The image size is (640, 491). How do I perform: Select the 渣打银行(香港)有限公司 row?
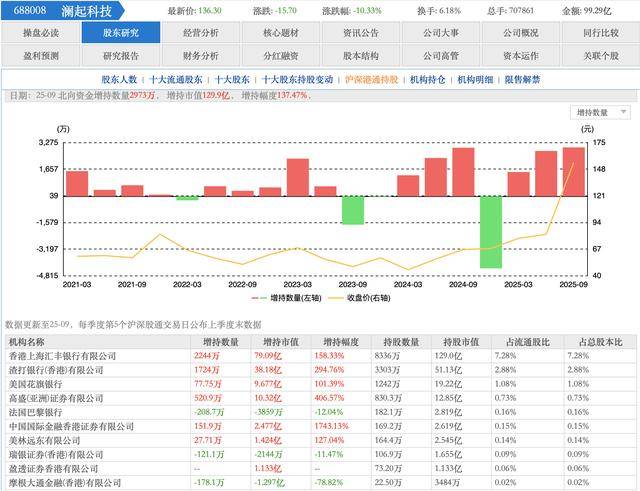point(321,370)
